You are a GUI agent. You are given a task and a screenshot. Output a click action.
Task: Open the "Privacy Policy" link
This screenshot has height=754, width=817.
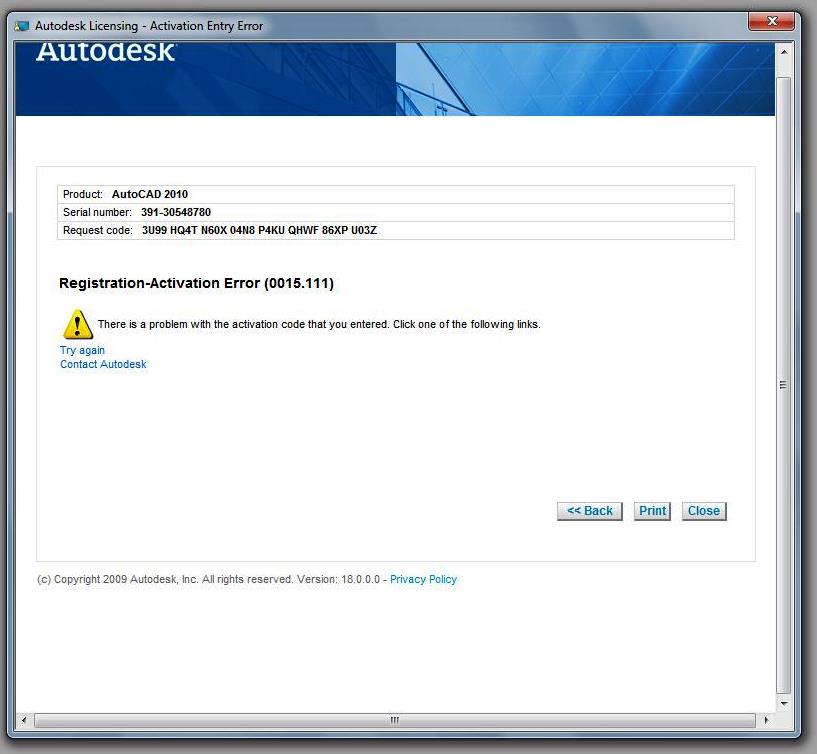(x=423, y=579)
